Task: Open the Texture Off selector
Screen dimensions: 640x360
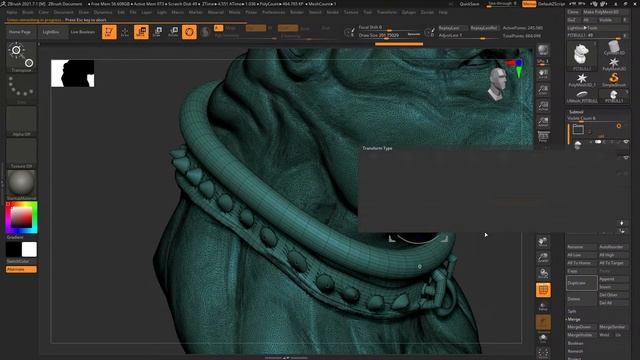Action: pos(21,153)
